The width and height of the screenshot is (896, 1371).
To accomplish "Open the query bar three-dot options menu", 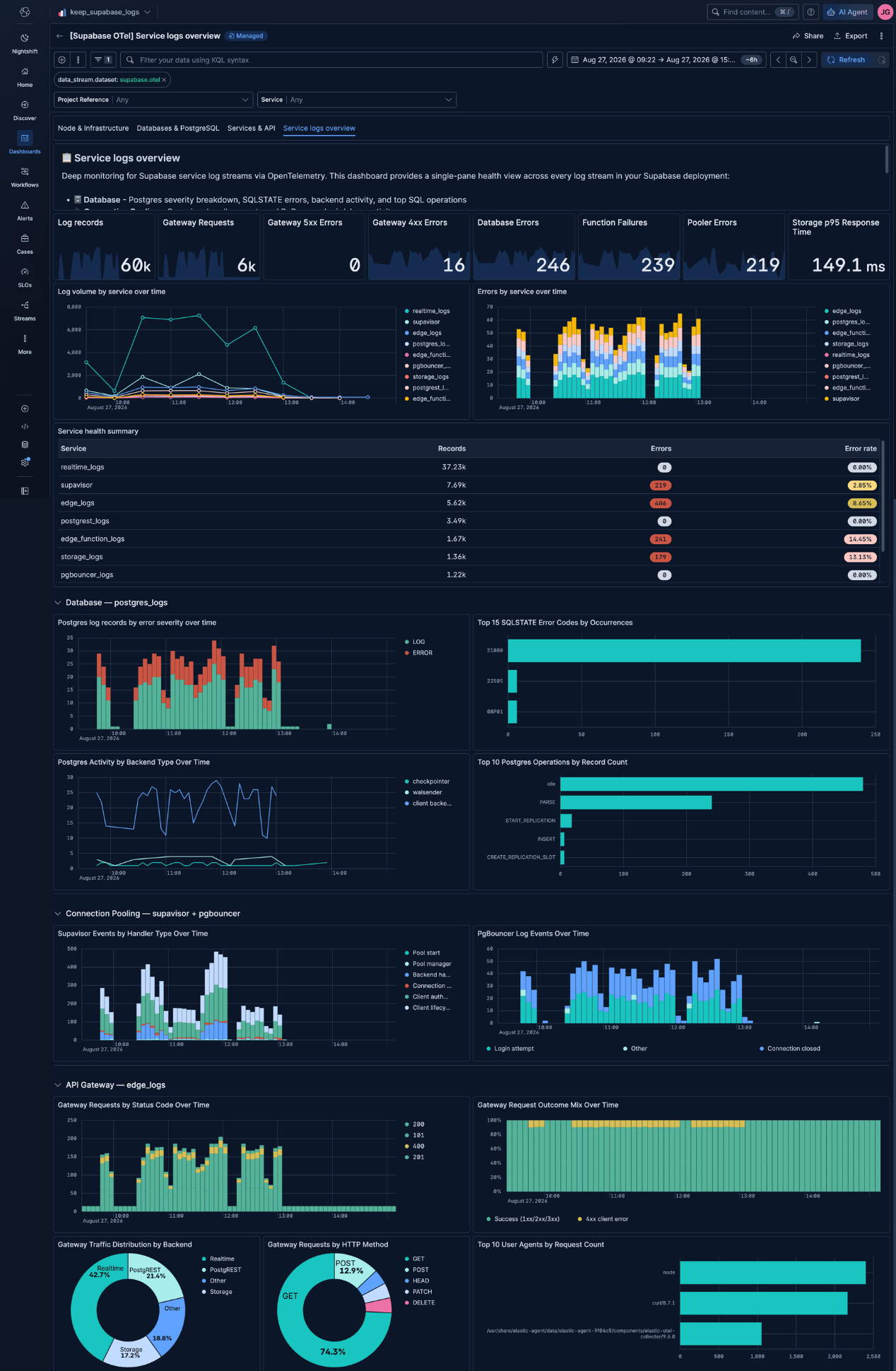I will click(x=78, y=60).
